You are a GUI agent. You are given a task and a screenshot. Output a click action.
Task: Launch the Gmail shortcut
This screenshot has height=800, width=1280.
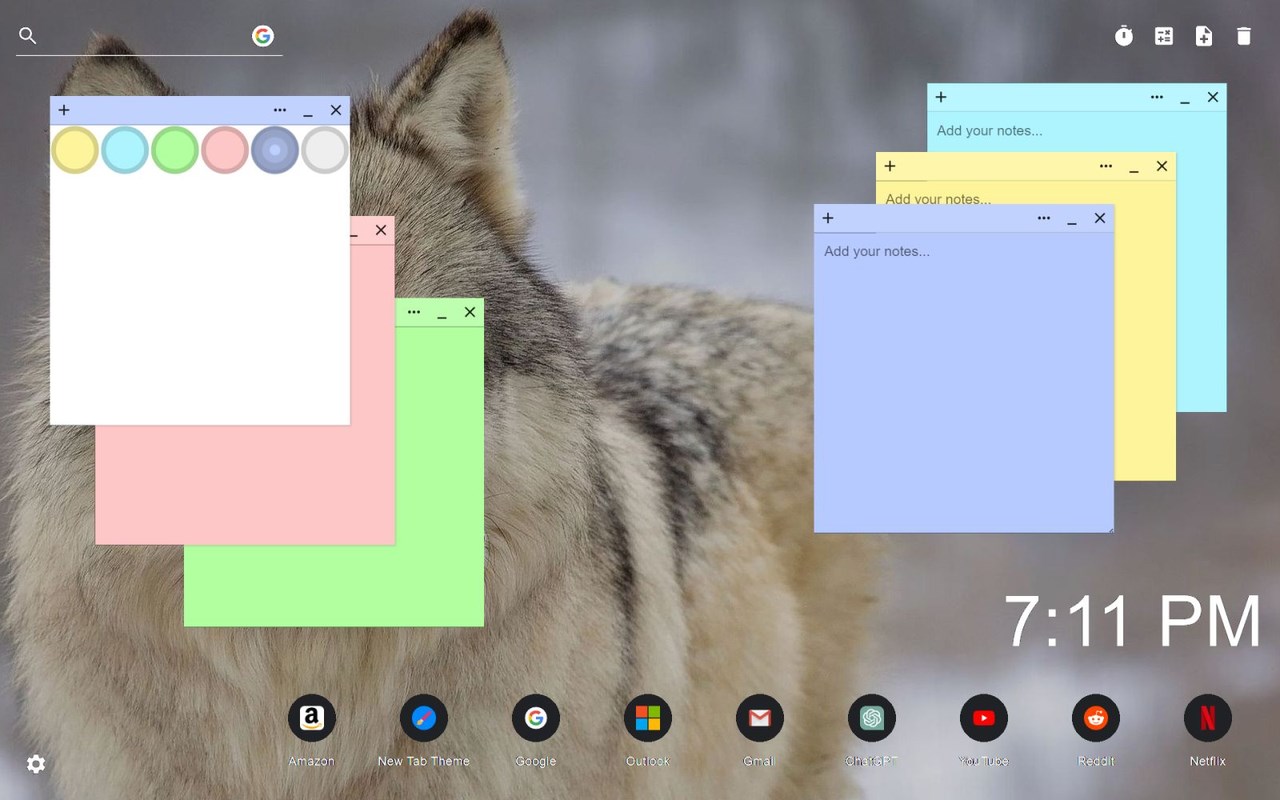[760, 718]
